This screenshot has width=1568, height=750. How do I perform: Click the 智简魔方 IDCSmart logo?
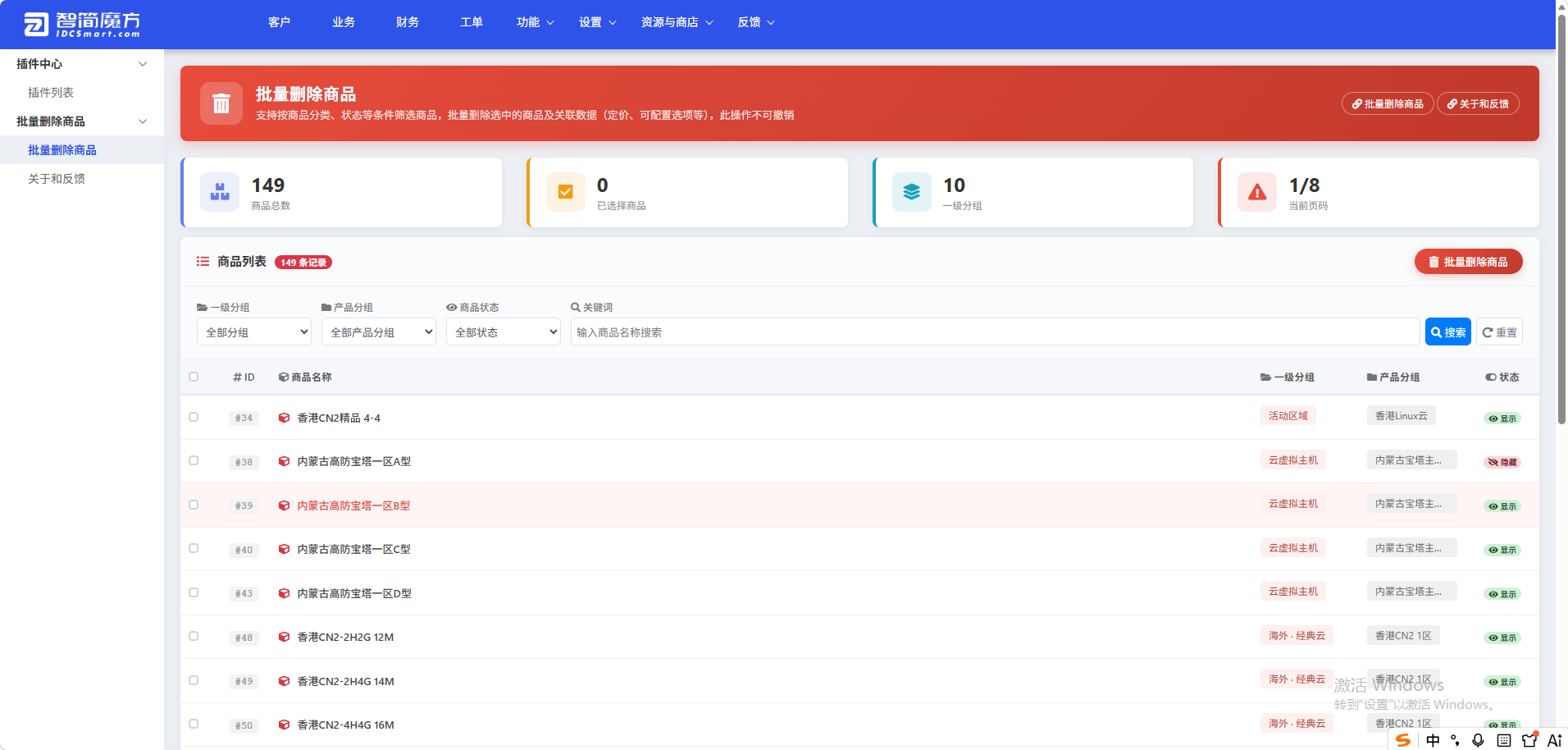coord(82,24)
